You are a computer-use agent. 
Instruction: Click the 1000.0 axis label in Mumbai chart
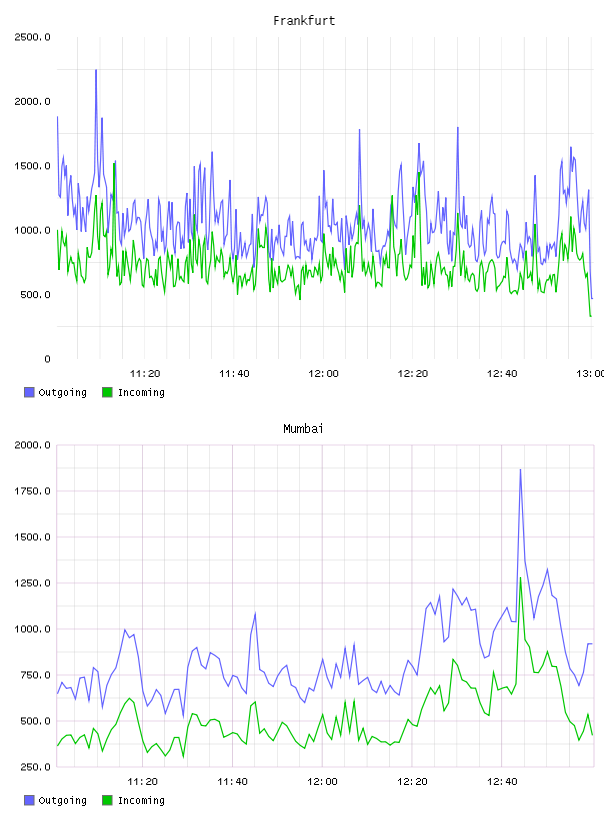point(32,629)
